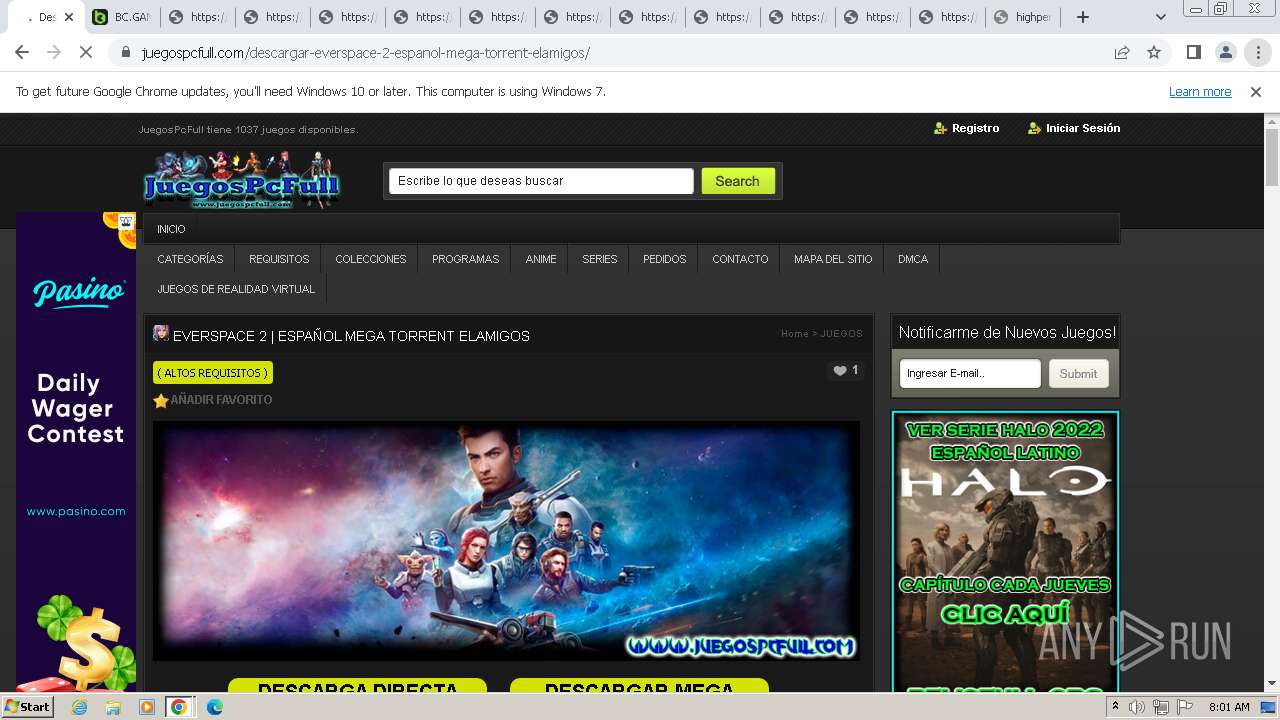This screenshot has height=720, width=1280.
Task: Open the Learn more link
Action: click(1200, 91)
